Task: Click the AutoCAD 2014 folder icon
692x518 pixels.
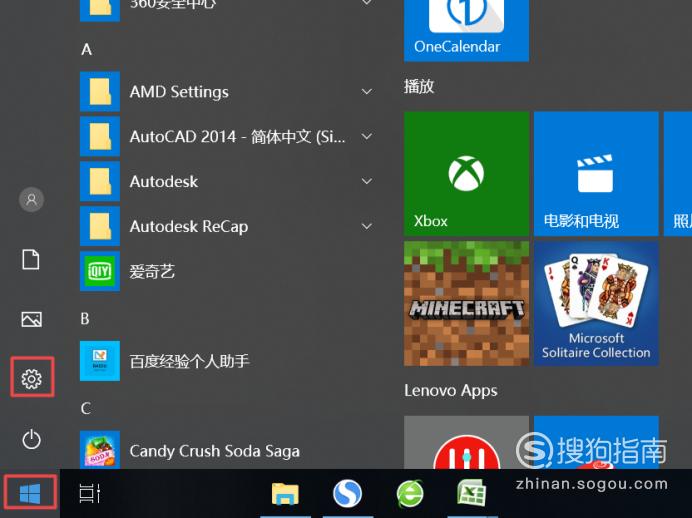Action: pyautogui.click(x=100, y=136)
